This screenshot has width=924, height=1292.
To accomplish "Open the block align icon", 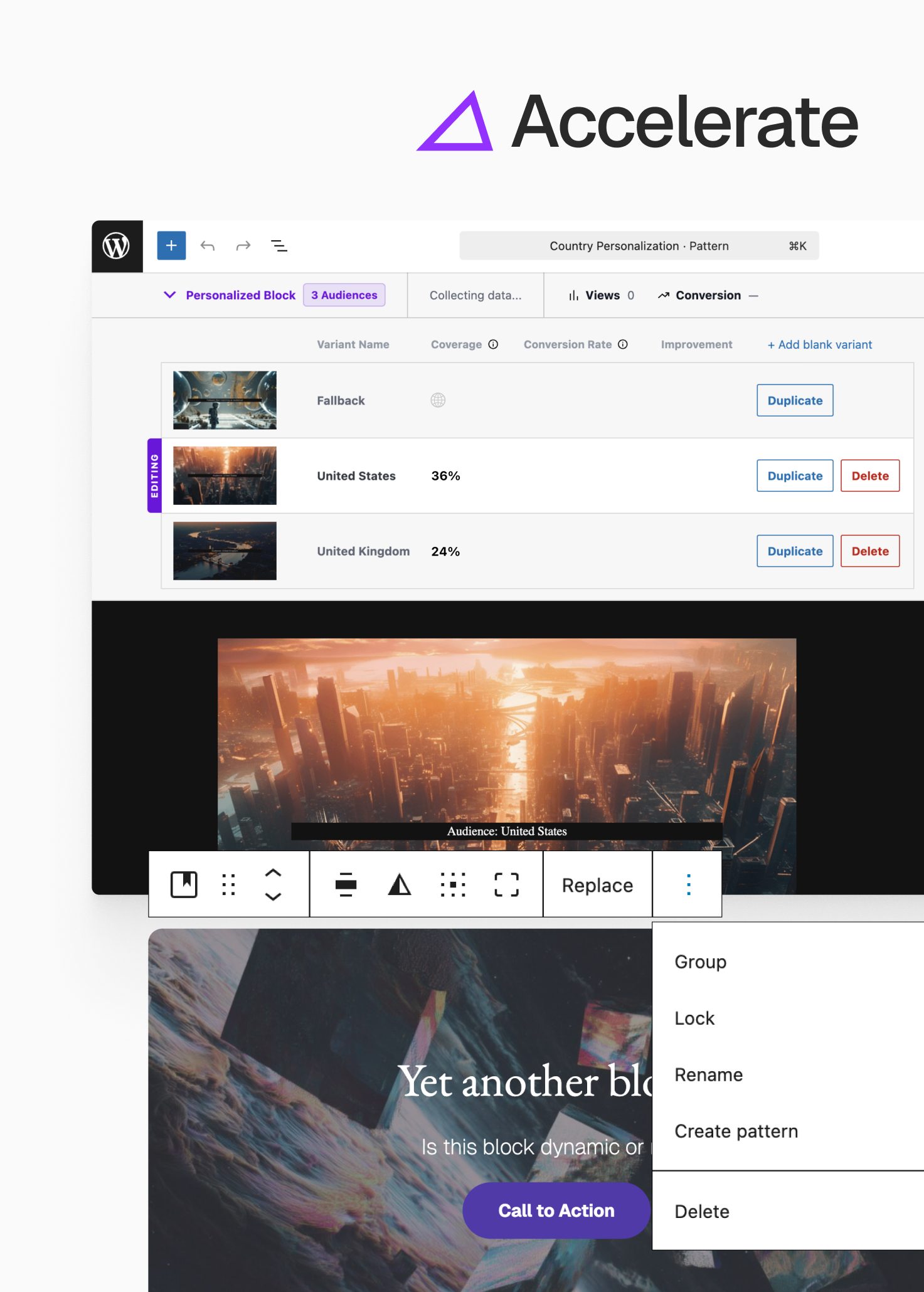I will pyautogui.click(x=346, y=884).
